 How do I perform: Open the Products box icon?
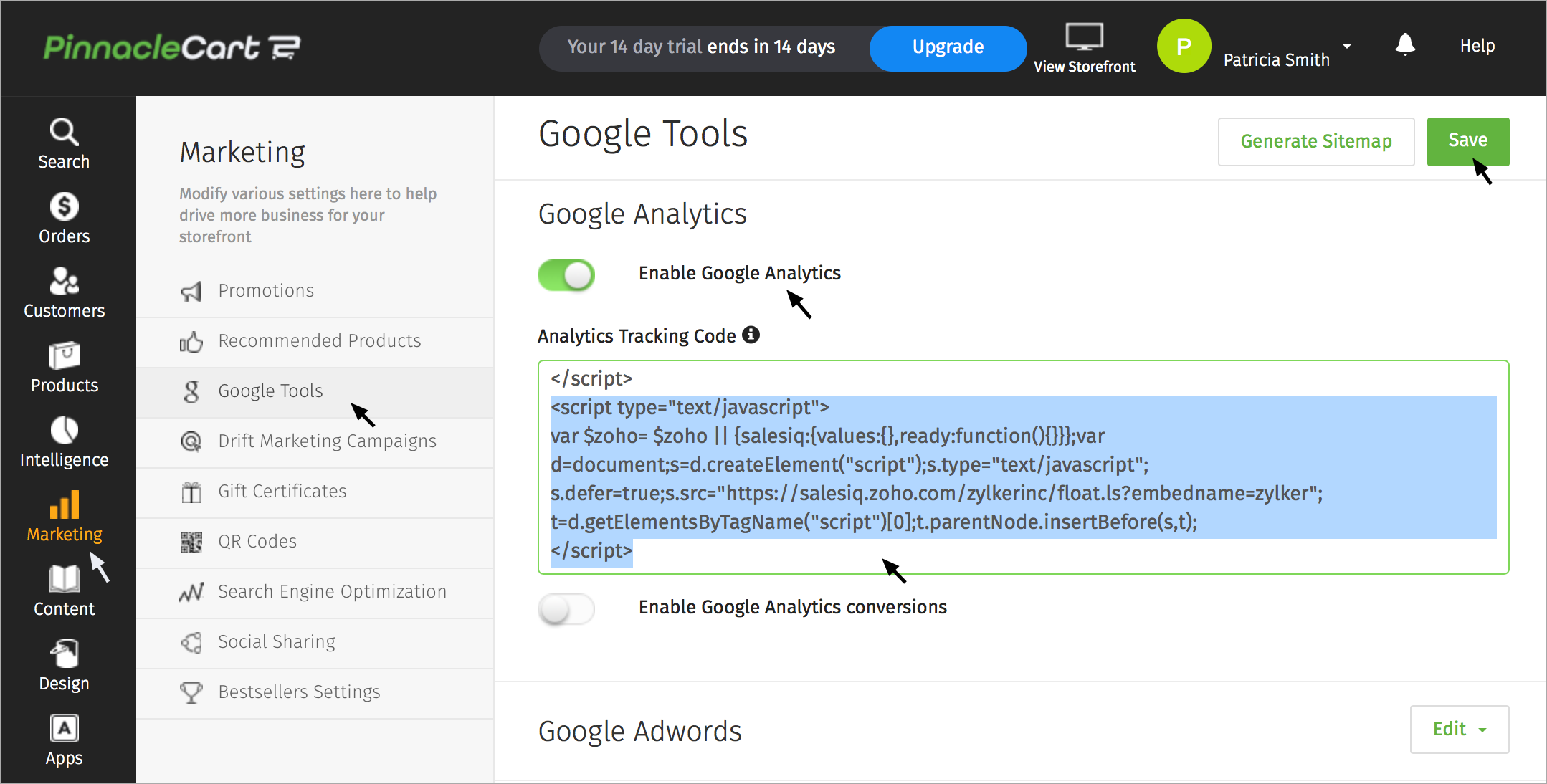[x=64, y=355]
